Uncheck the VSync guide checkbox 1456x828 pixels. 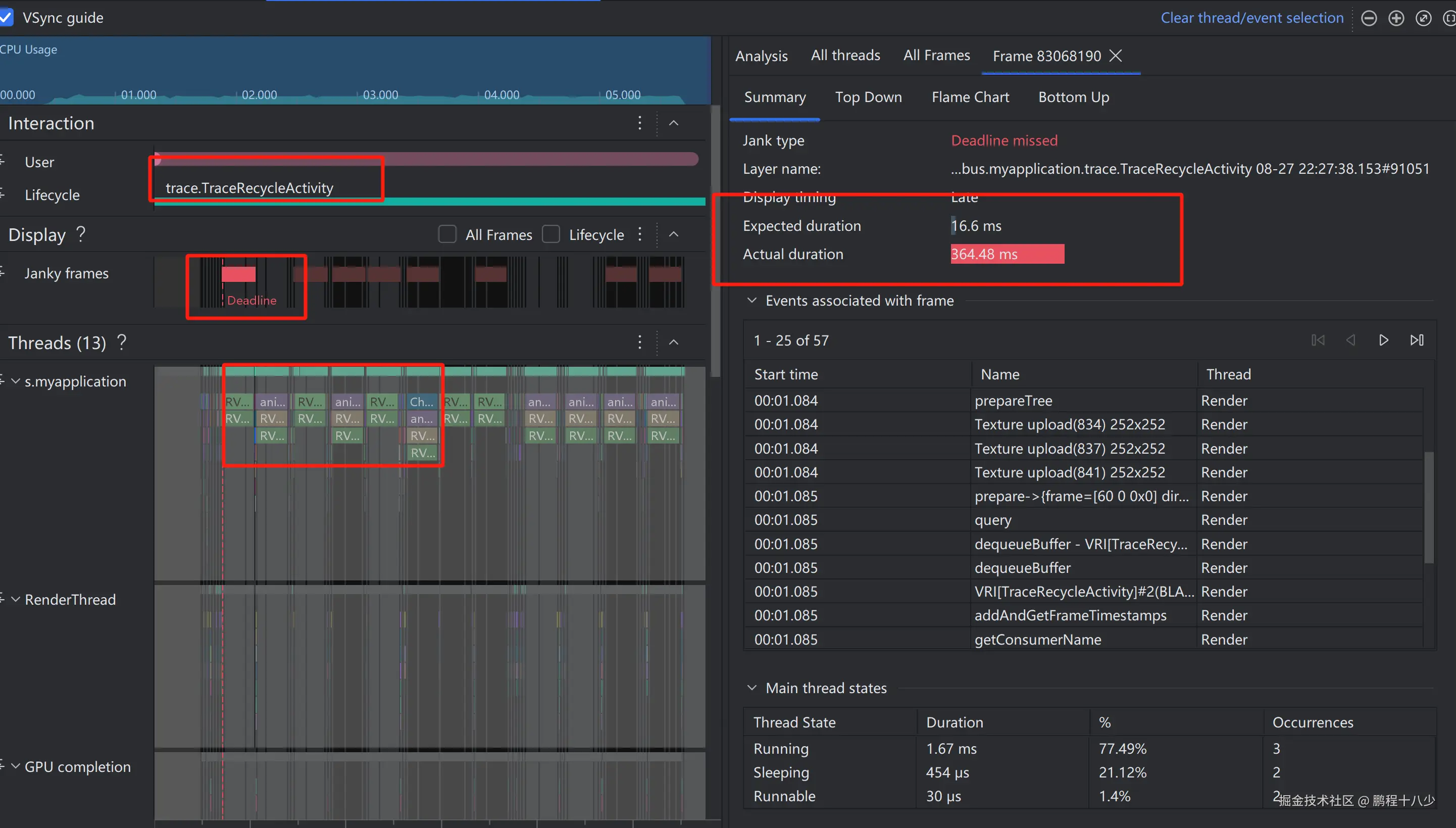click(6, 18)
